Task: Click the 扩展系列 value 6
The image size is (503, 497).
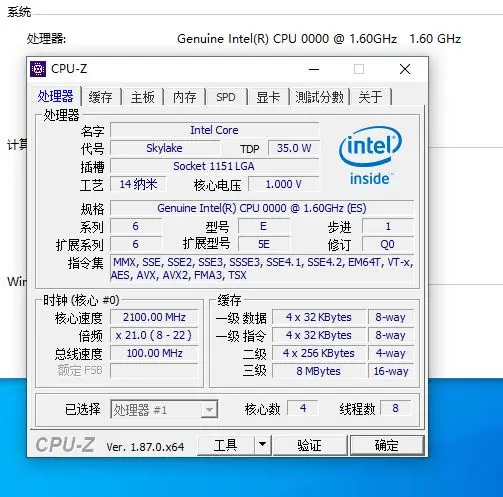Action: tap(136, 244)
